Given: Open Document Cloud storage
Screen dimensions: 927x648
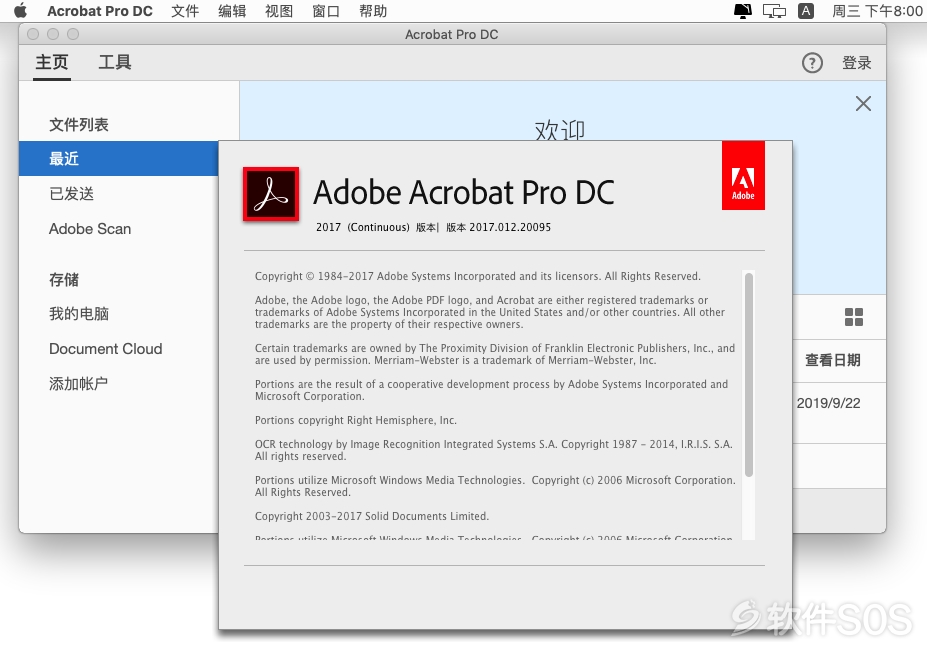Looking at the screenshot, I should (105, 349).
